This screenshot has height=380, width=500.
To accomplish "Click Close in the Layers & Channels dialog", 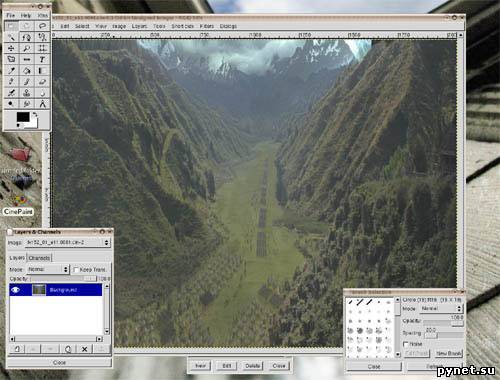I will coord(59,362).
